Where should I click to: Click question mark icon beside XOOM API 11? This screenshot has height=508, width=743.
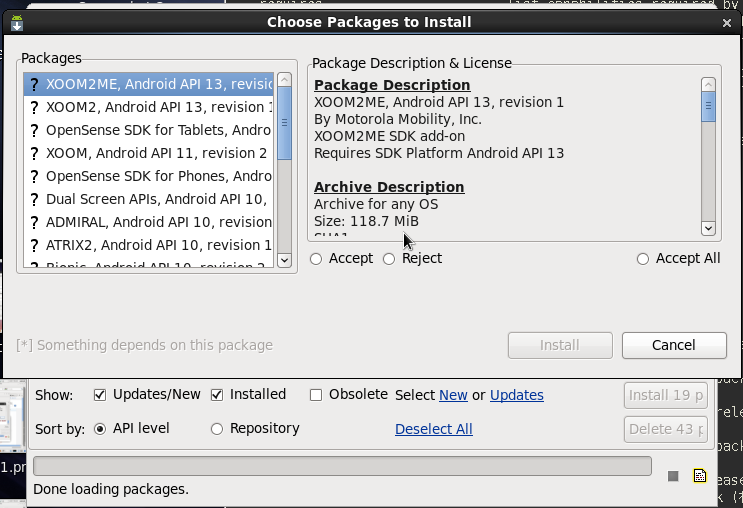[34, 153]
